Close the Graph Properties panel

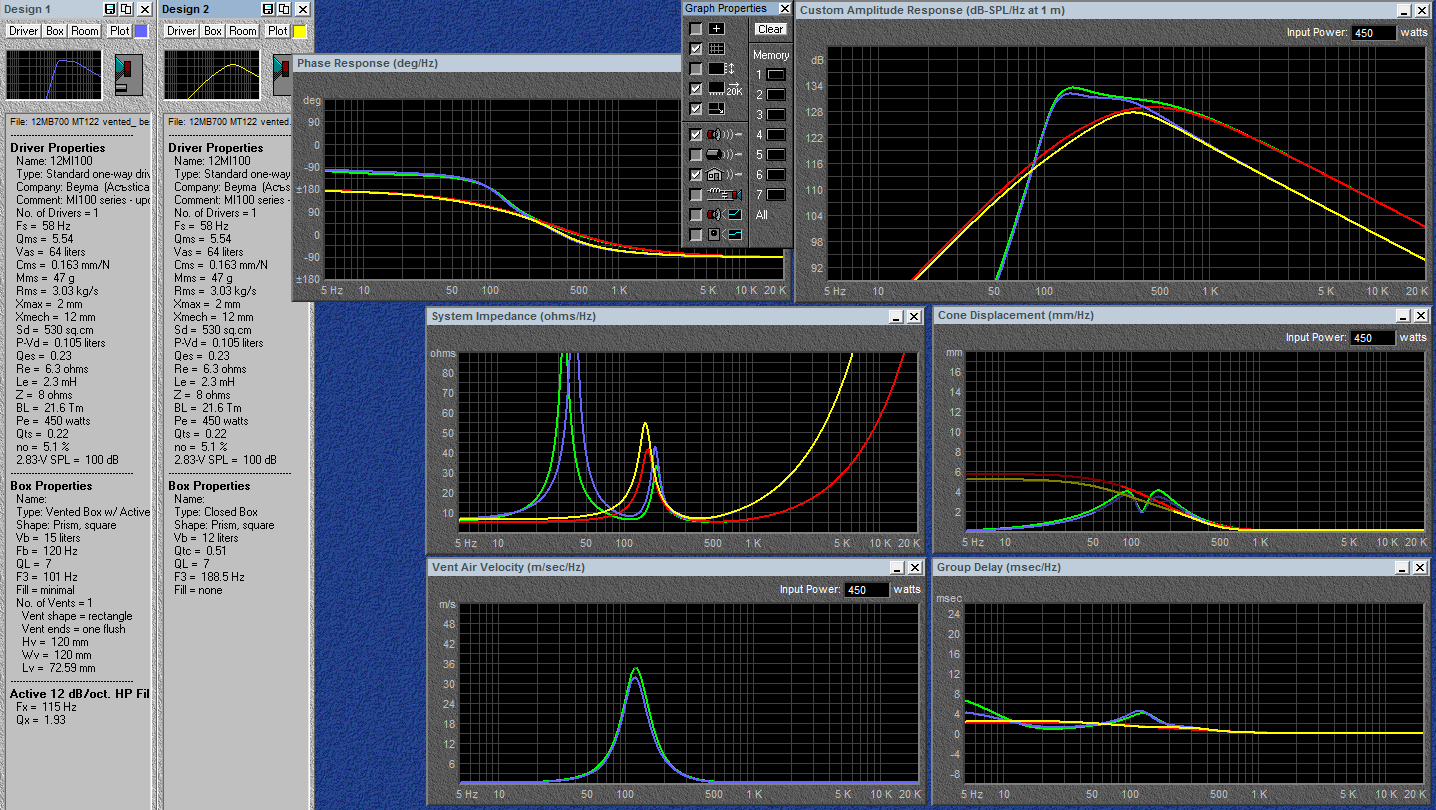pos(784,9)
